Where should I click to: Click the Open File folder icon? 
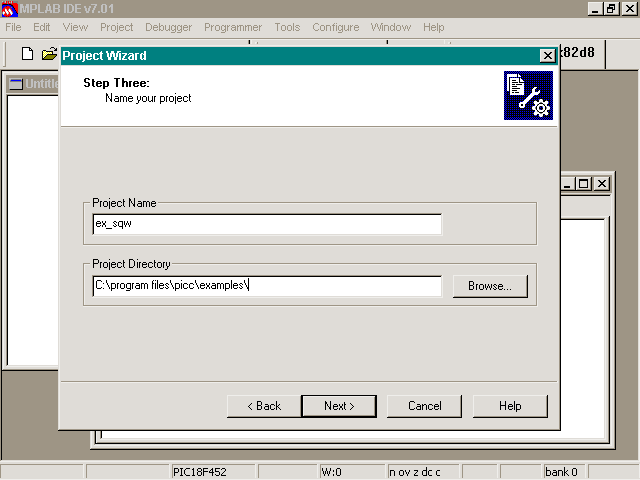click(x=49, y=54)
